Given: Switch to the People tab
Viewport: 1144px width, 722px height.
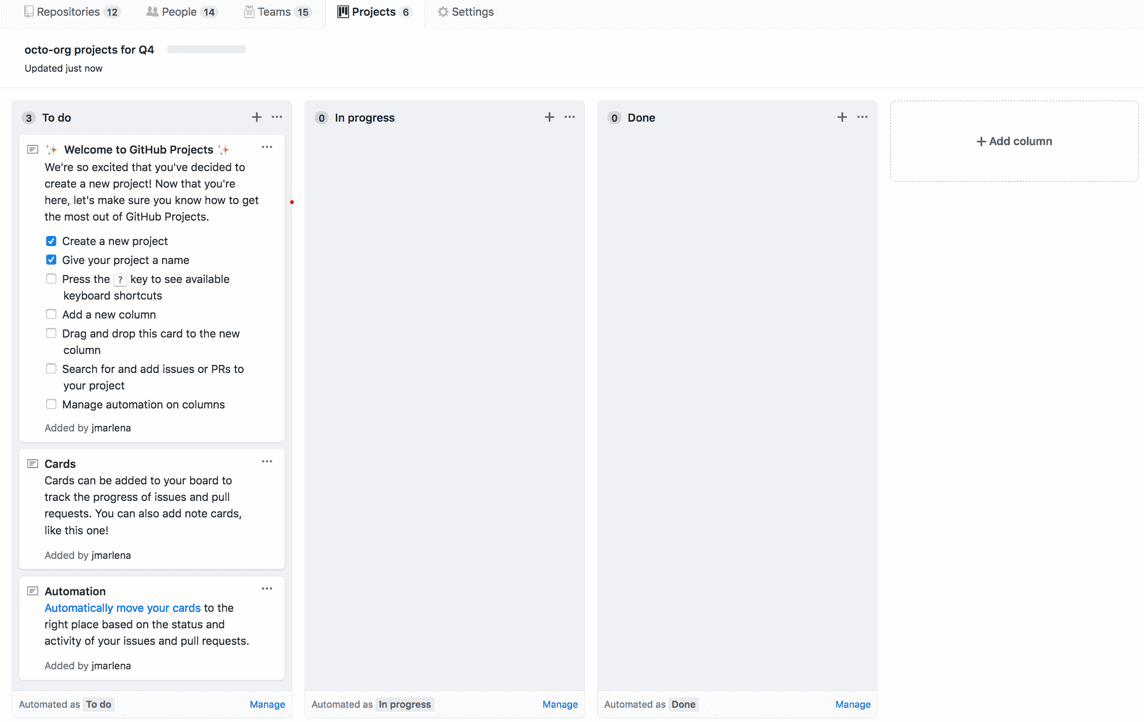Looking at the screenshot, I should click(x=182, y=12).
